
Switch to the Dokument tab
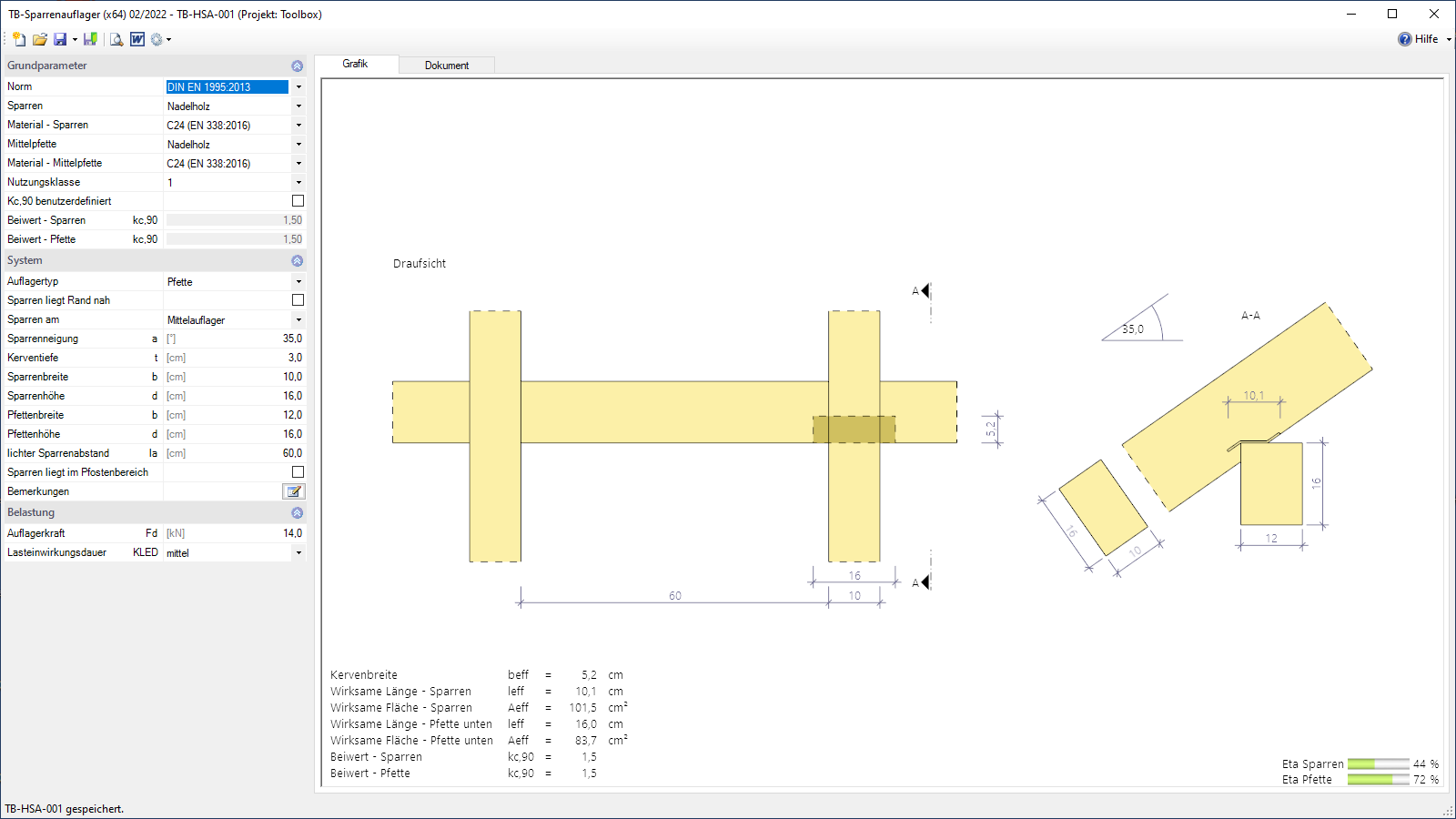coord(447,66)
